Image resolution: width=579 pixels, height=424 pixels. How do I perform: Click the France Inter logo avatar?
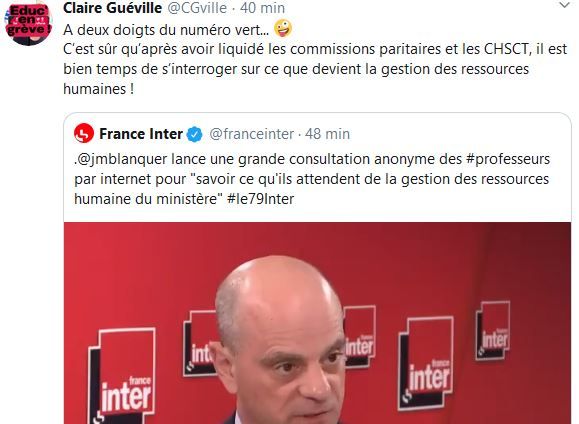coord(84,133)
